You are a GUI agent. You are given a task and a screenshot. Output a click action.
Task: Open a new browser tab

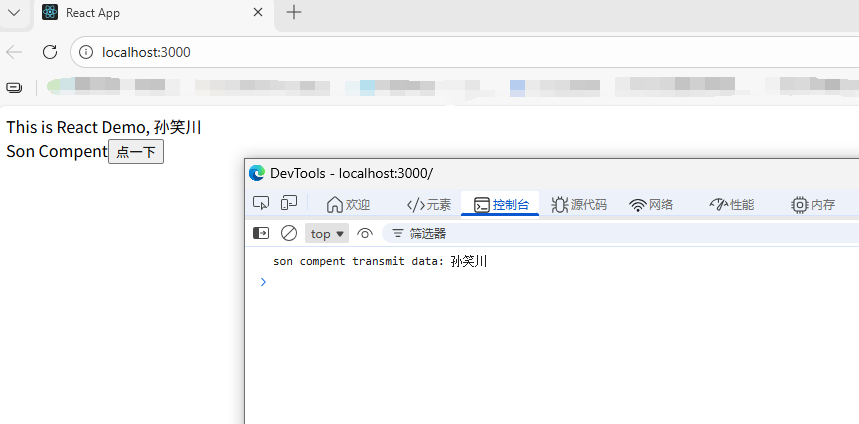tap(294, 12)
